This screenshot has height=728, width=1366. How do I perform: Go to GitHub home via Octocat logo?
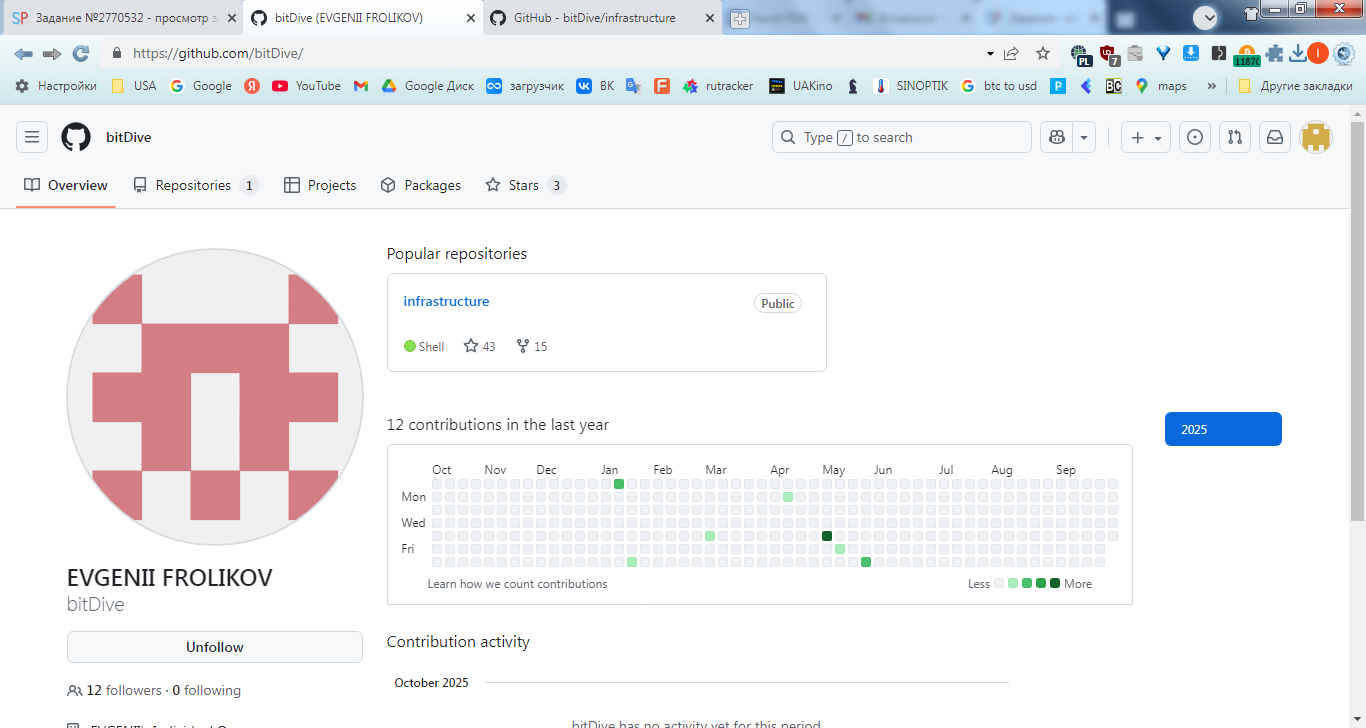click(x=76, y=137)
